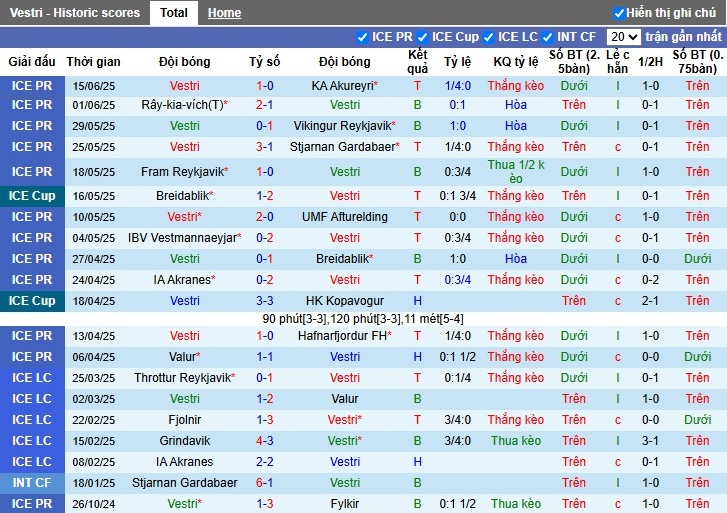
Task: Toggle the 'Hiển thị ghi chú' checkbox
Action: point(619,13)
